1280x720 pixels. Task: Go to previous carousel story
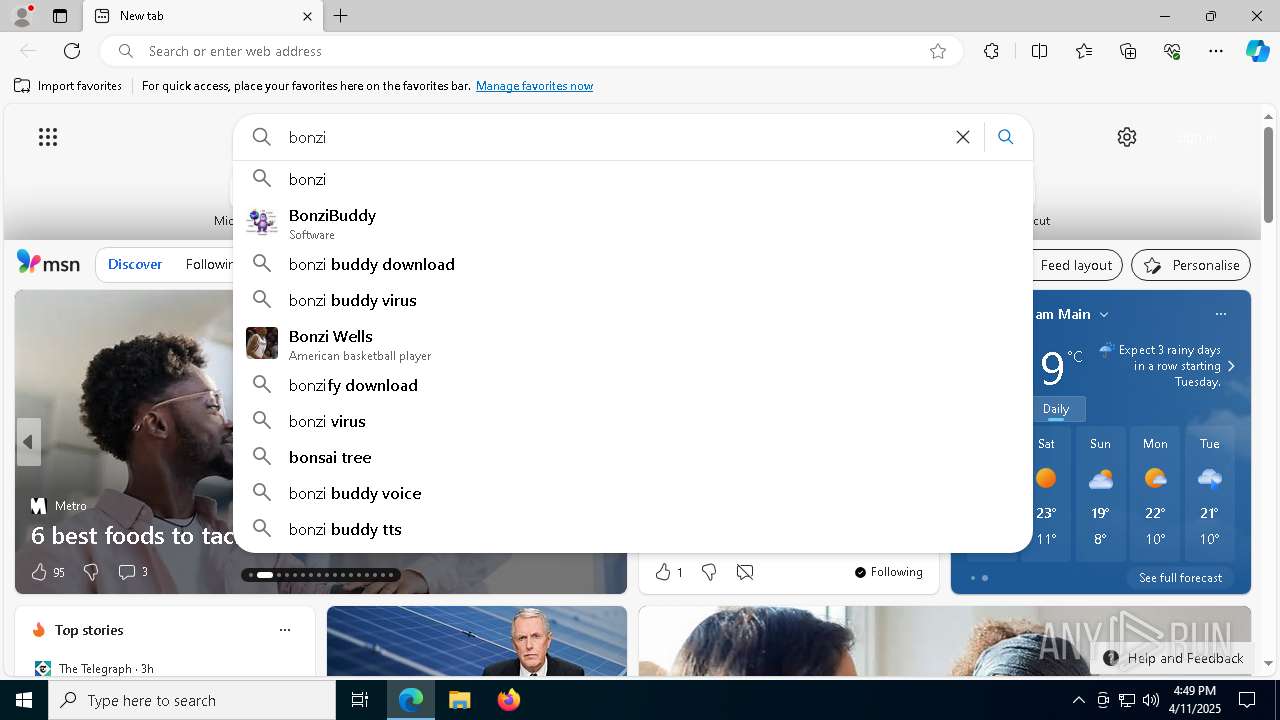[x=28, y=442]
